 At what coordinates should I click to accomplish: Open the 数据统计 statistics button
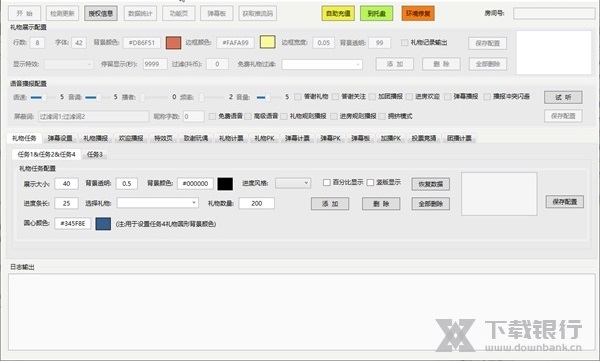coord(140,13)
